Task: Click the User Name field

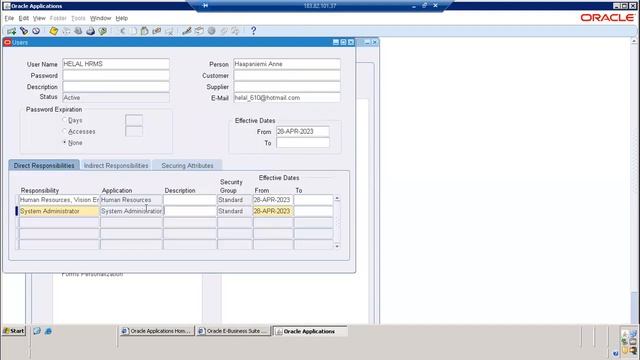Action: pyautogui.click(x=116, y=64)
